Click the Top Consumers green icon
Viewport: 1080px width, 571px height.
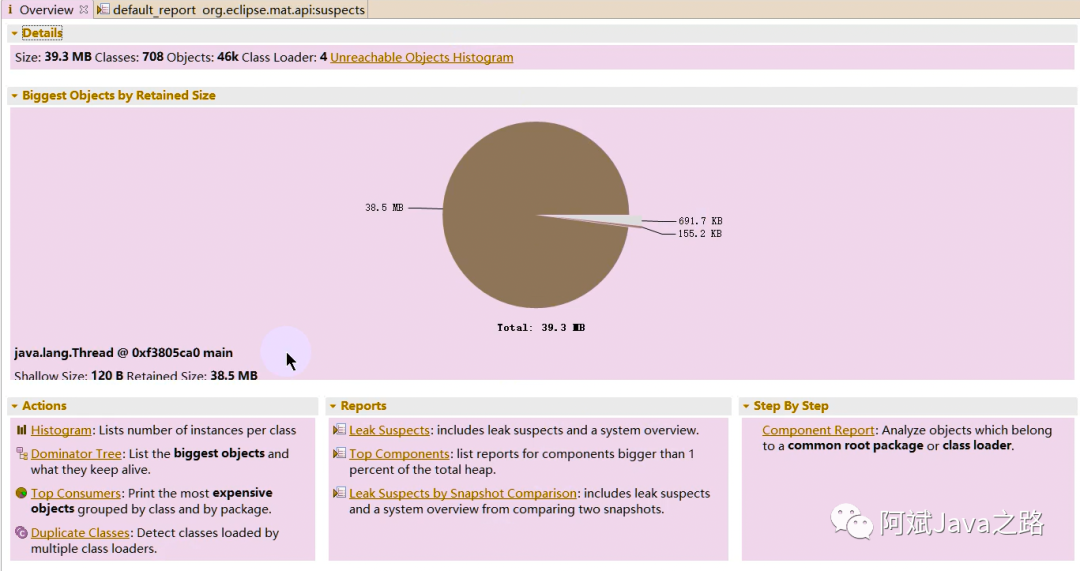(21, 493)
